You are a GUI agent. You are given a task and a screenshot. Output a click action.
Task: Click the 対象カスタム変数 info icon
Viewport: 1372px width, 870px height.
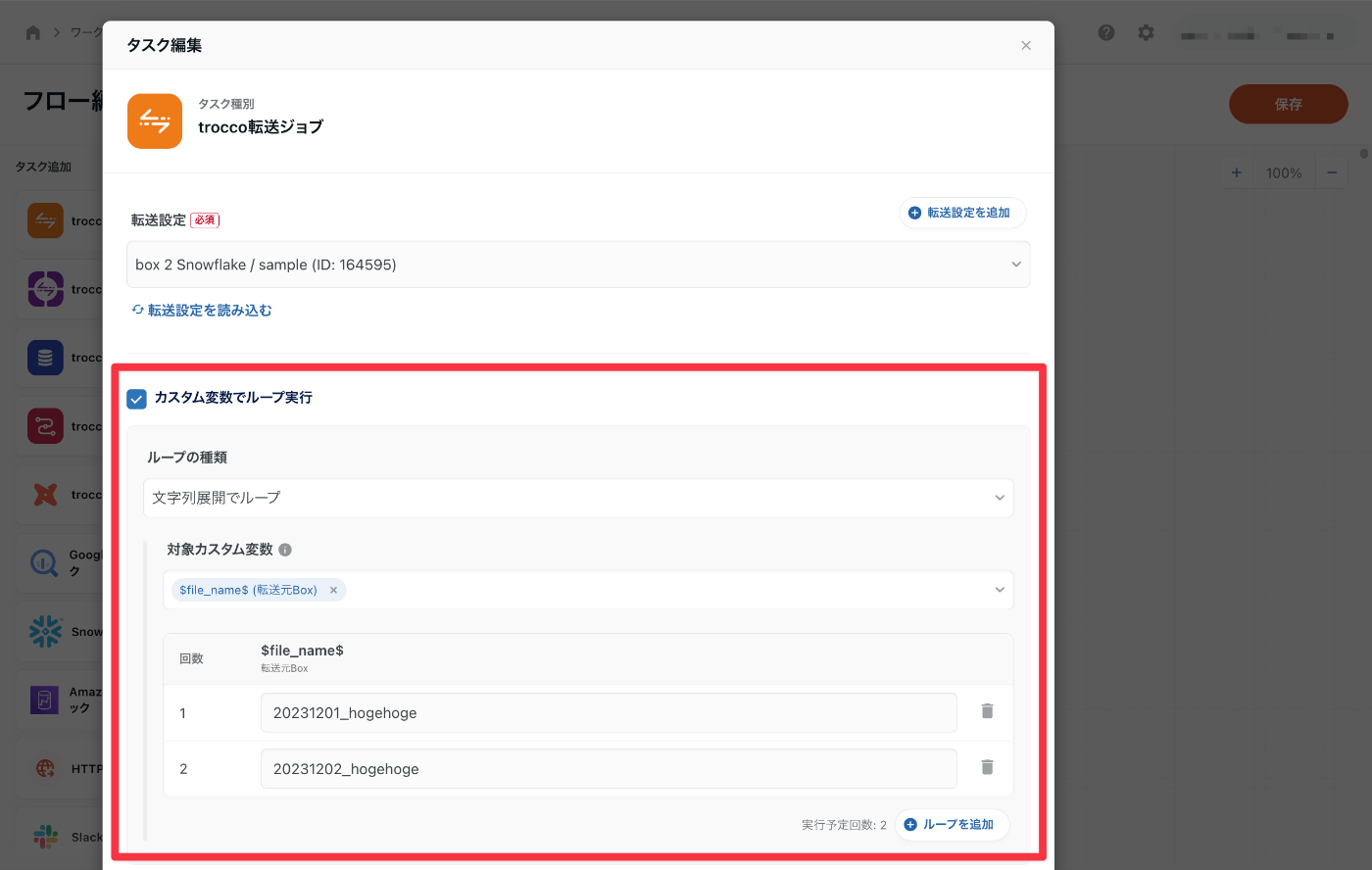pos(285,550)
